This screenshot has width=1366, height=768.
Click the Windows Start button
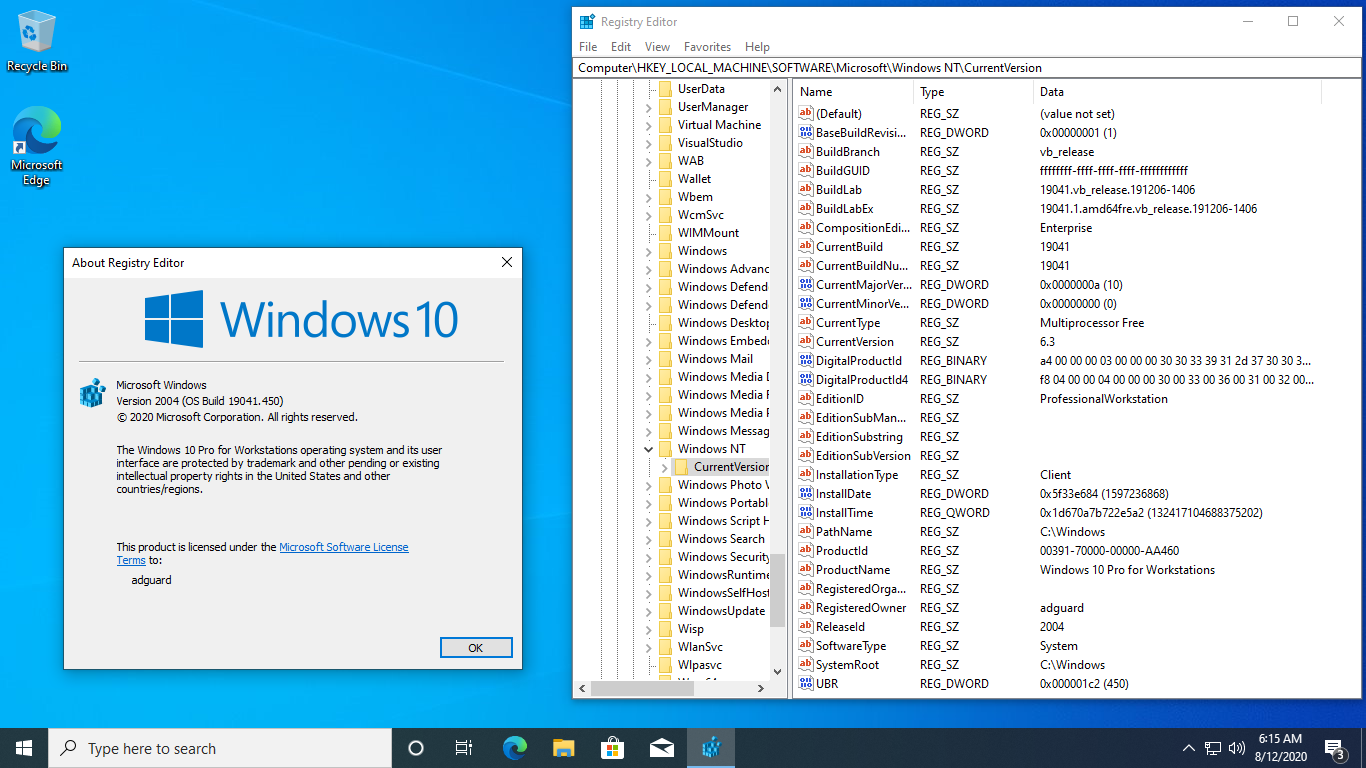coord(24,748)
